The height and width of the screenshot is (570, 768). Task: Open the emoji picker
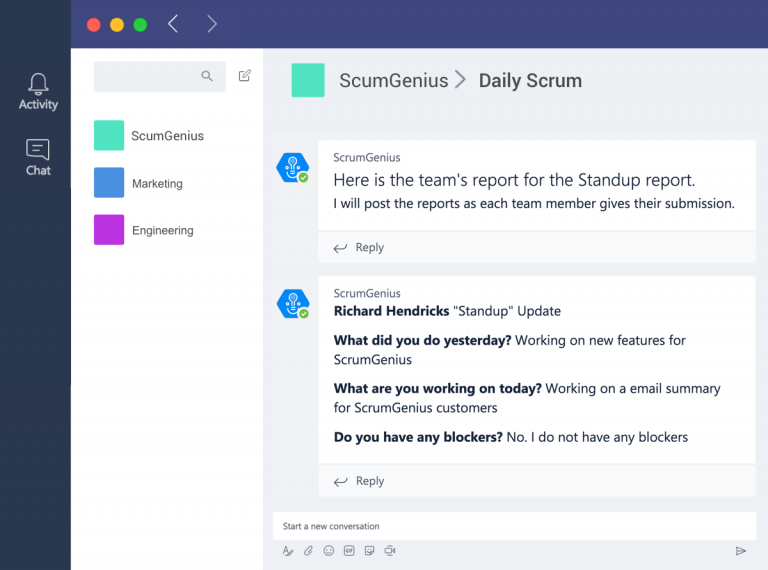coord(329,551)
